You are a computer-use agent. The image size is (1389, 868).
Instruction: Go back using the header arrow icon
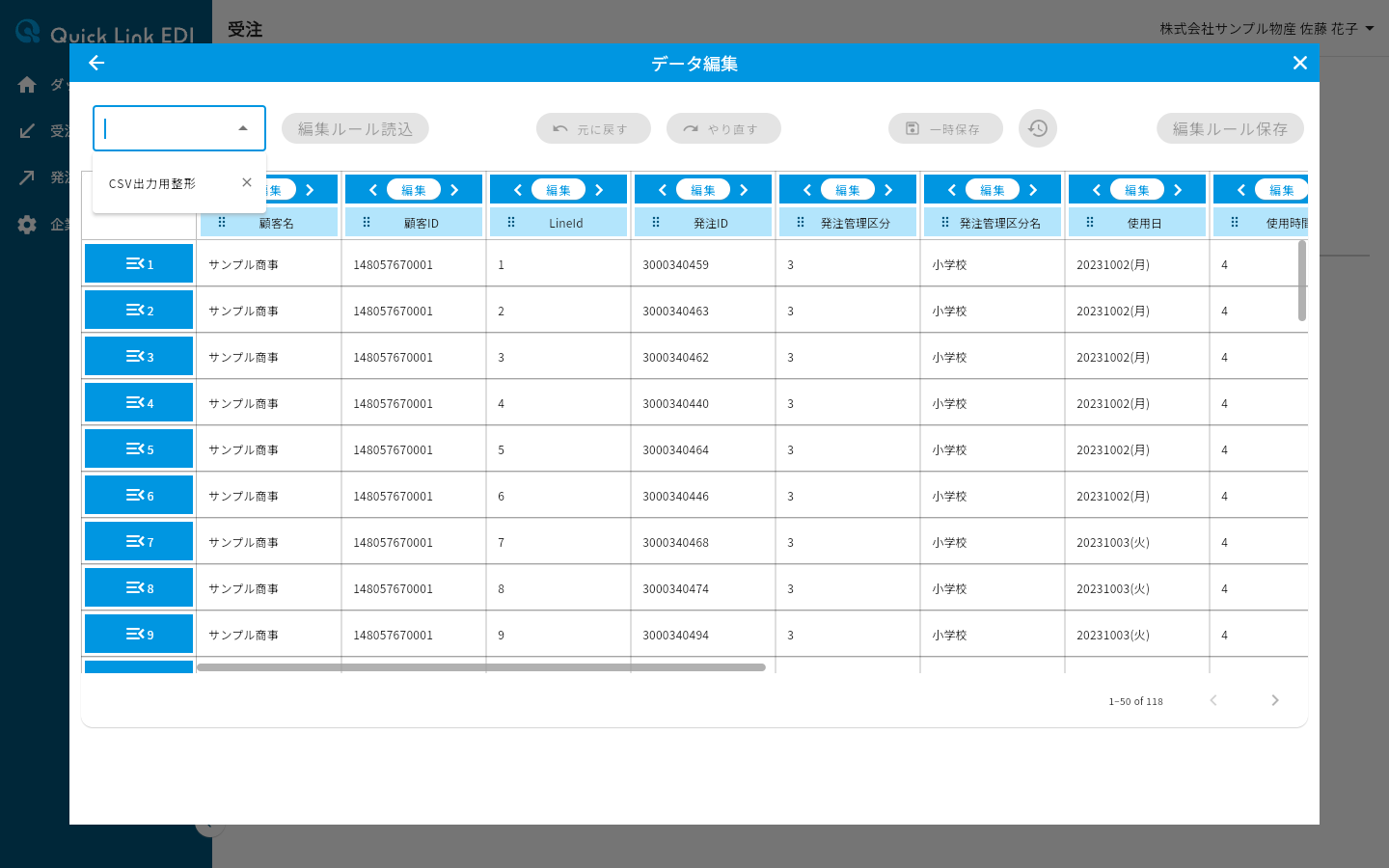pyautogui.click(x=96, y=63)
